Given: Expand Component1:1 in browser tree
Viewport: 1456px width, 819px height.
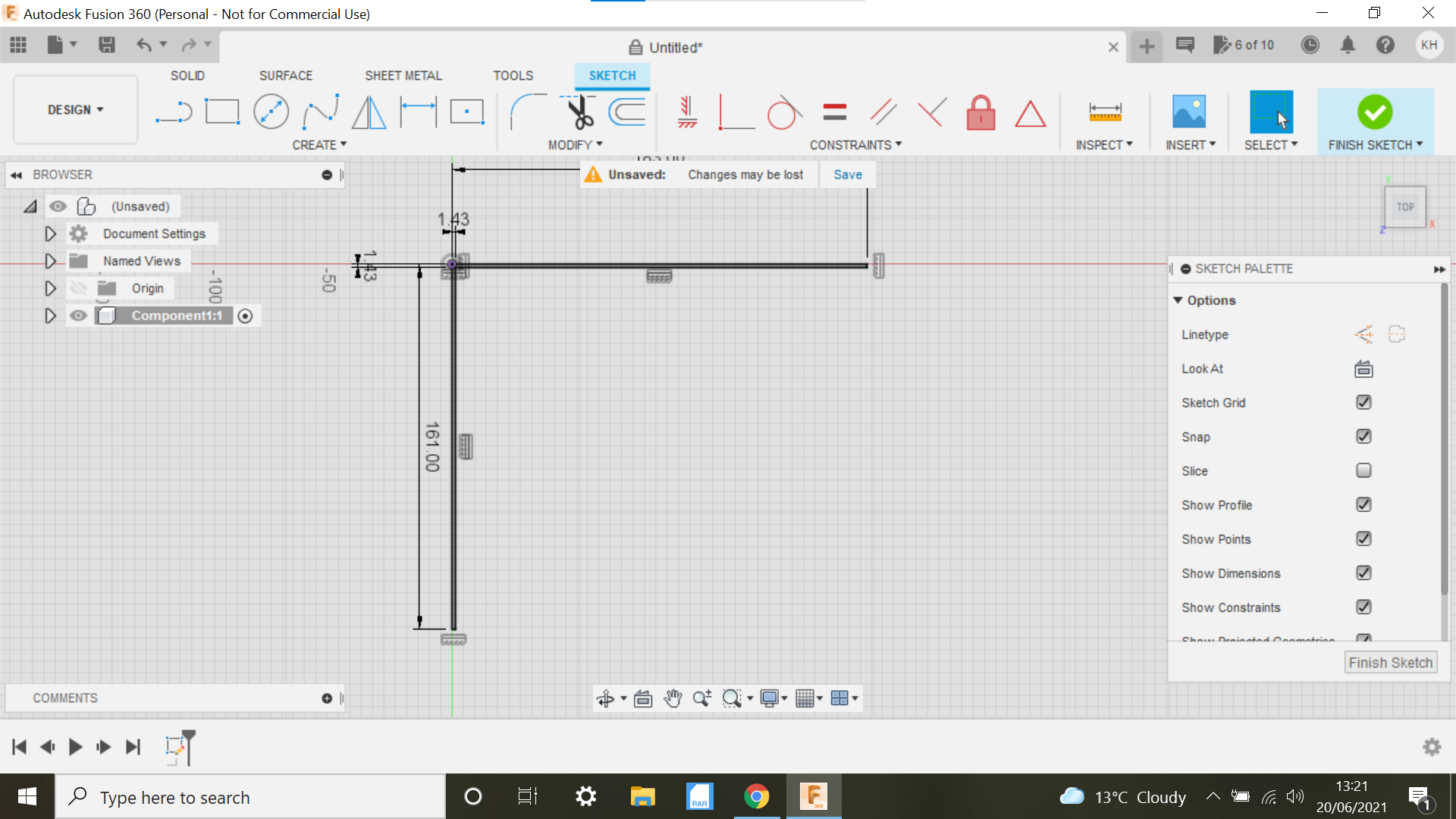Looking at the screenshot, I should pyautogui.click(x=51, y=315).
